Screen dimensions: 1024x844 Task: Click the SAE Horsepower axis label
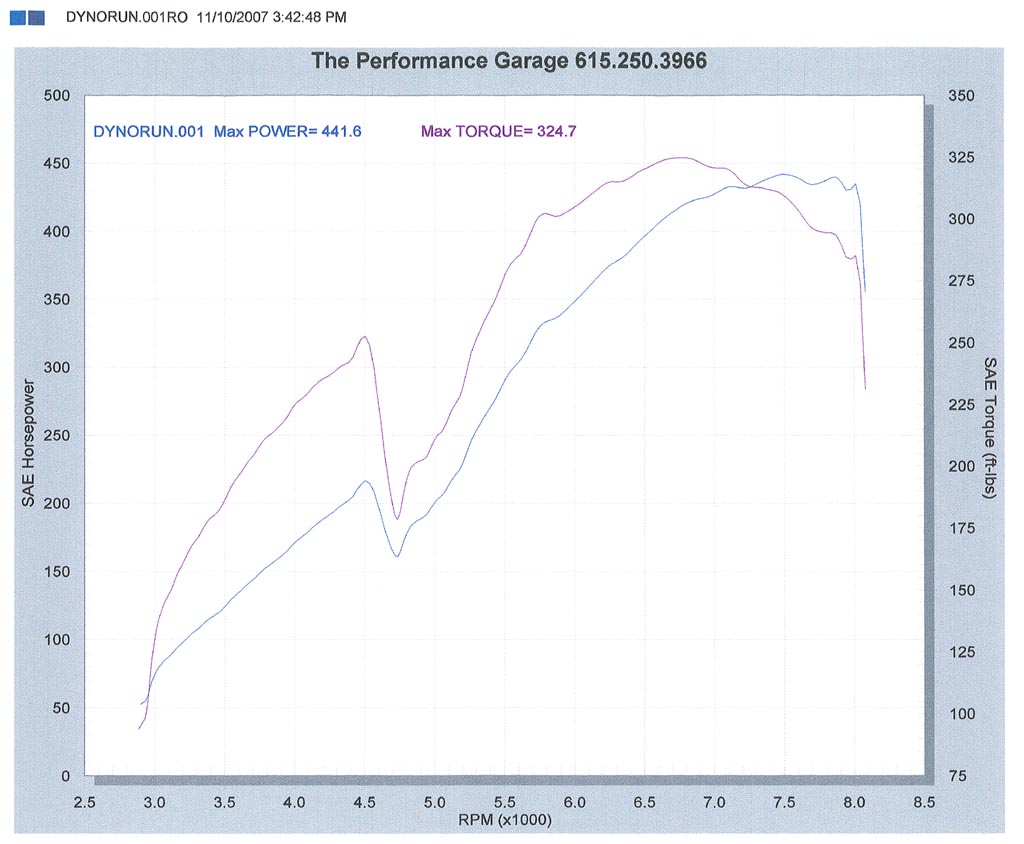point(29,443)
